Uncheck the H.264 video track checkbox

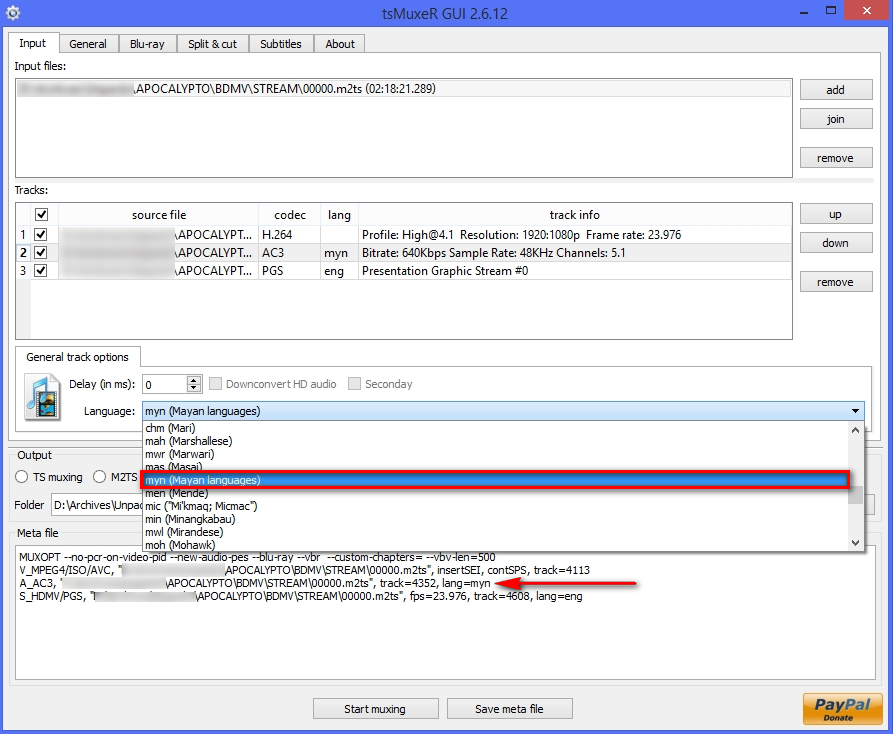tap(41, 235)
